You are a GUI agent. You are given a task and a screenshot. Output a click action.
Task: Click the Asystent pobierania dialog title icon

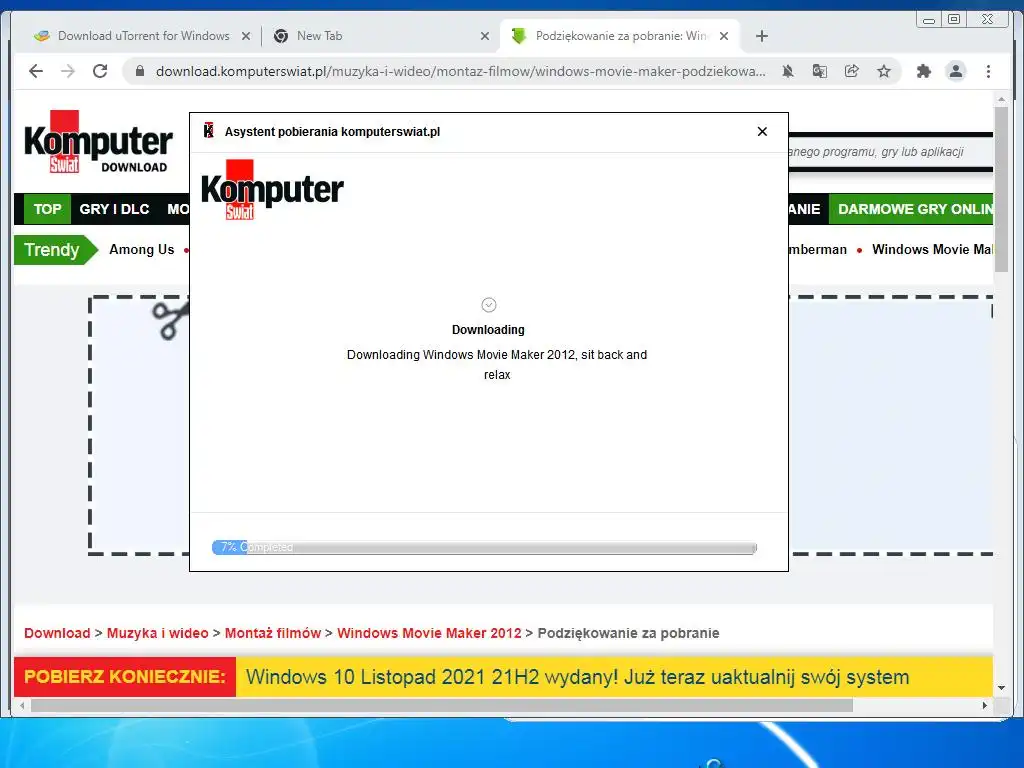208,131
